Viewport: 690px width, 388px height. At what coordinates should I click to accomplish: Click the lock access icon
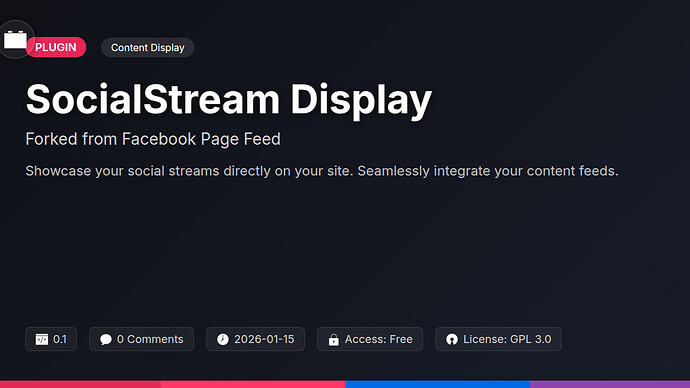tap(334, 339)
